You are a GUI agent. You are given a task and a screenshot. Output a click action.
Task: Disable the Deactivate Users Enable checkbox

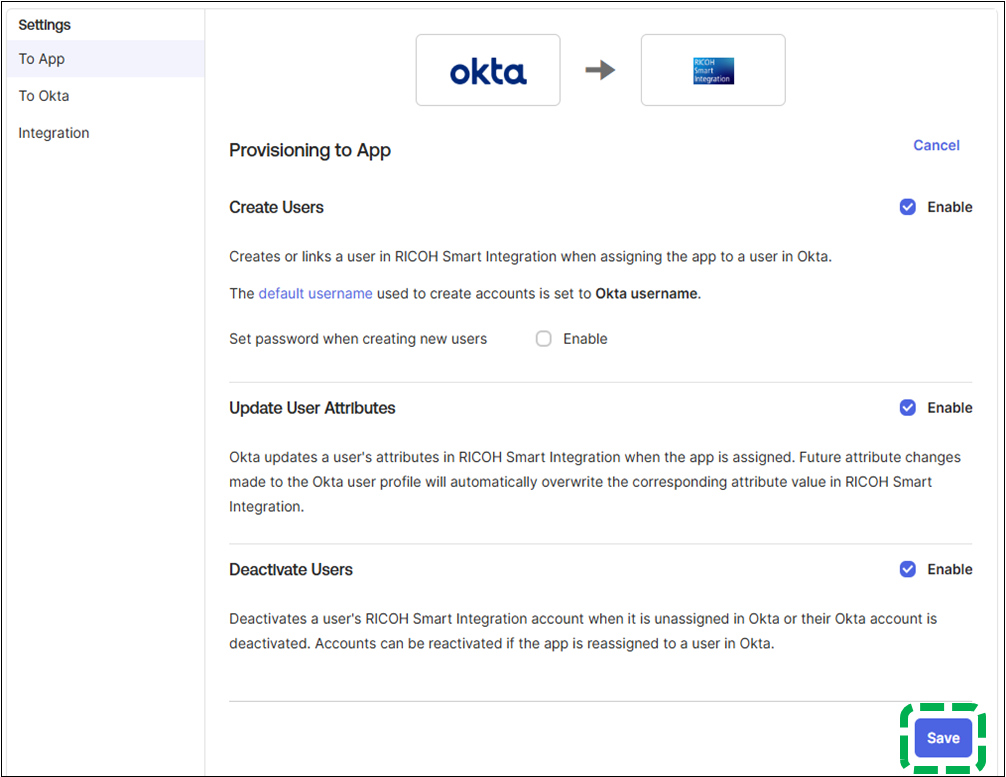(x=908, y=569)
